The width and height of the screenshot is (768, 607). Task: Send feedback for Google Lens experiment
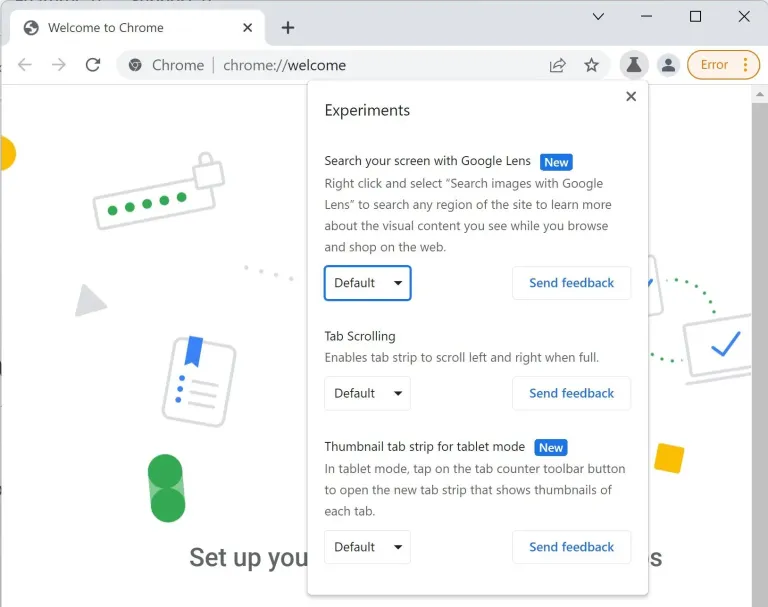click(571, 283)
